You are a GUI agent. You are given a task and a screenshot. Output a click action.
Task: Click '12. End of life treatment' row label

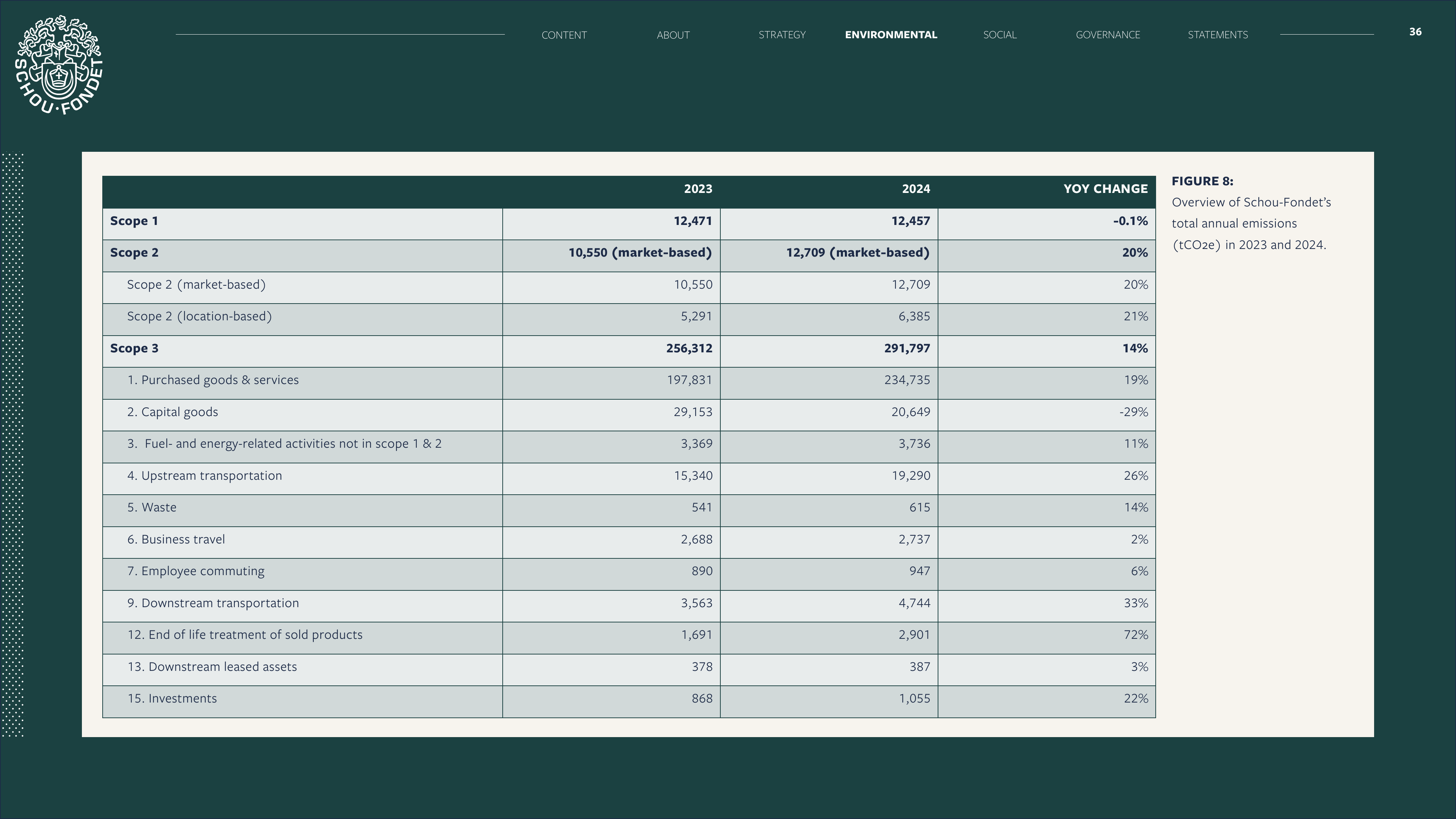pyautogui.click(x=245, y=635)
